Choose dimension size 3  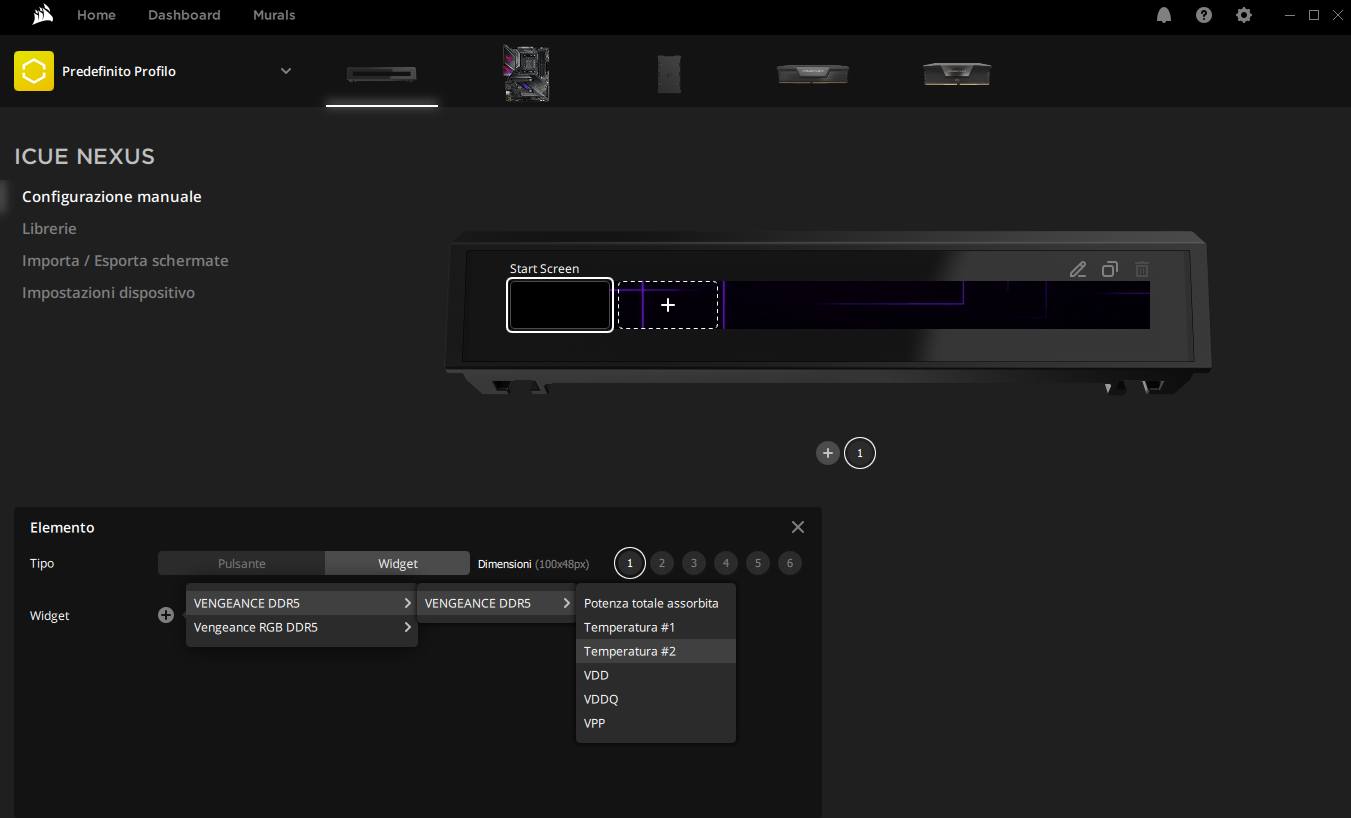(x=694, y=563)
